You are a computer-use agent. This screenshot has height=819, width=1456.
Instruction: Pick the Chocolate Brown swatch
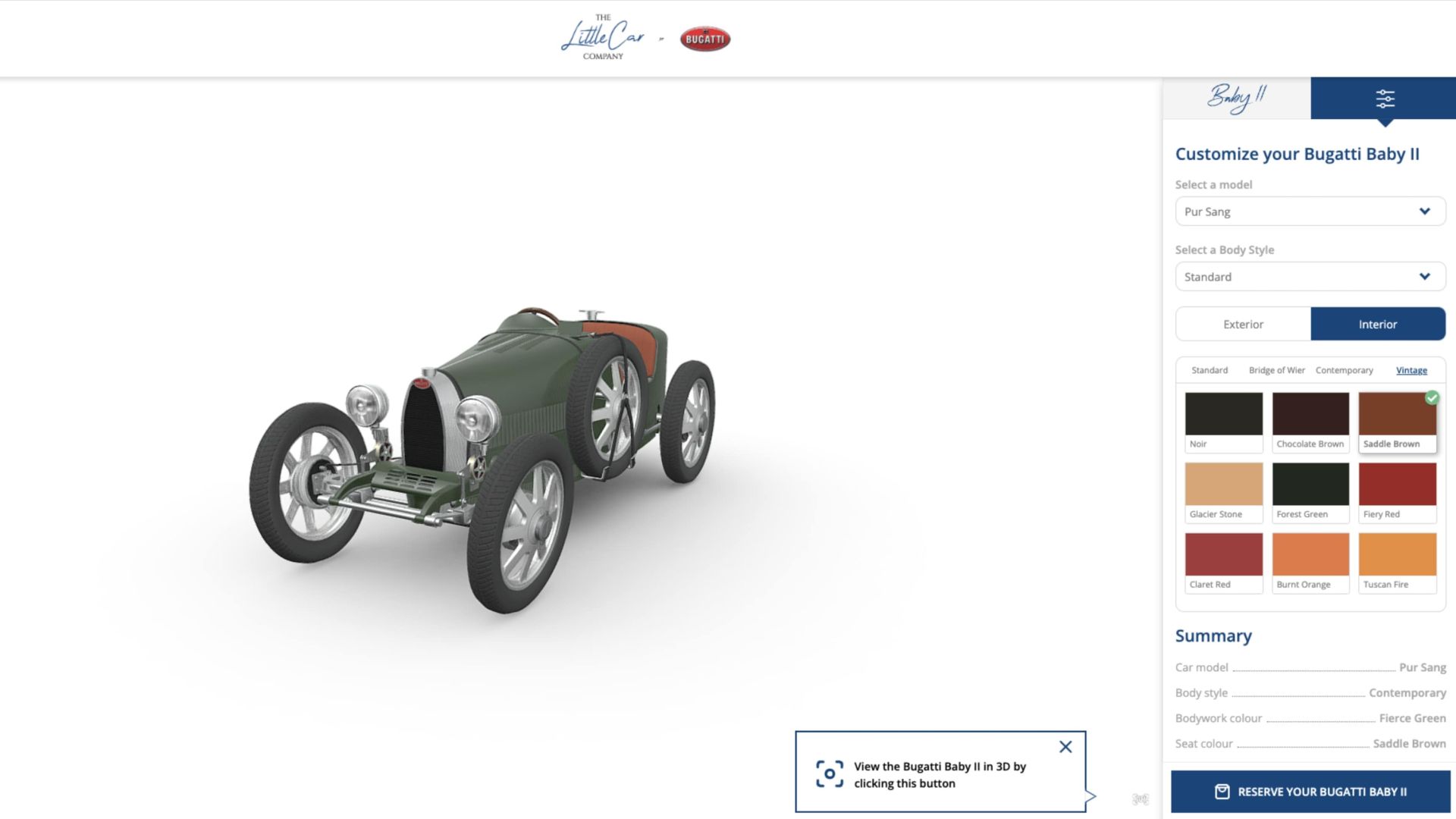(1310, 422)
